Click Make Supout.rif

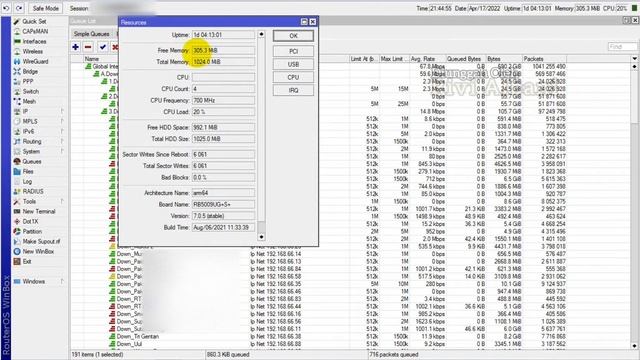point(41,242)
